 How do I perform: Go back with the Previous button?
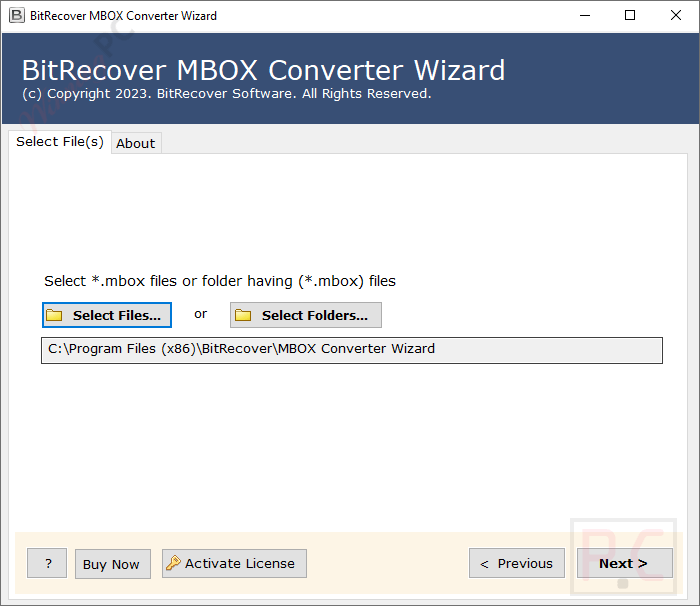point(517,564)
